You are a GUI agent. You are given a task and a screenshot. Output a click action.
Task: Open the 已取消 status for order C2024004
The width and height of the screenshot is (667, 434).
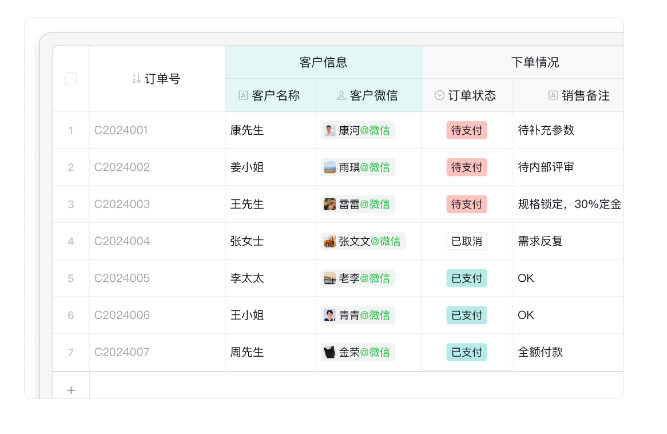466,241
